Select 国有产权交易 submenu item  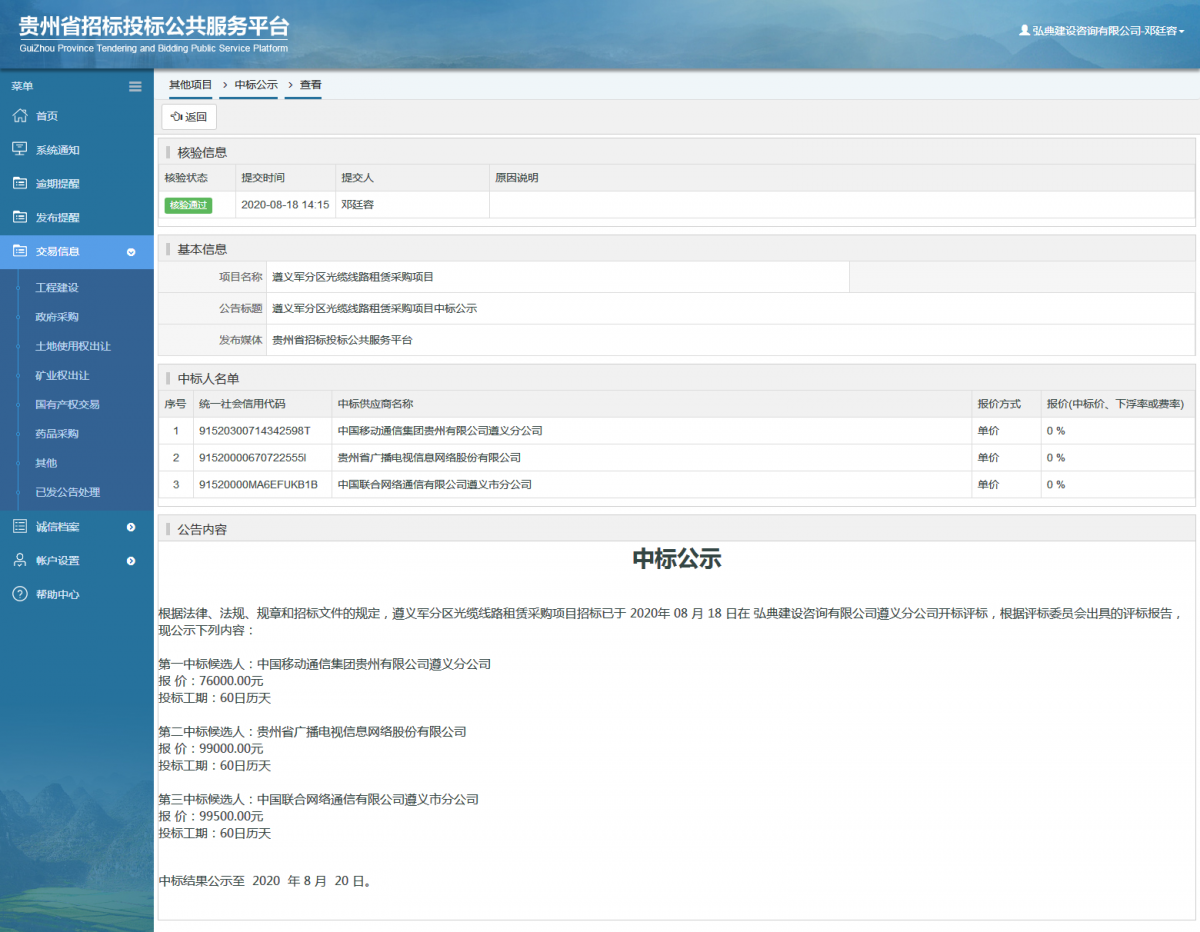pos(67,404)
